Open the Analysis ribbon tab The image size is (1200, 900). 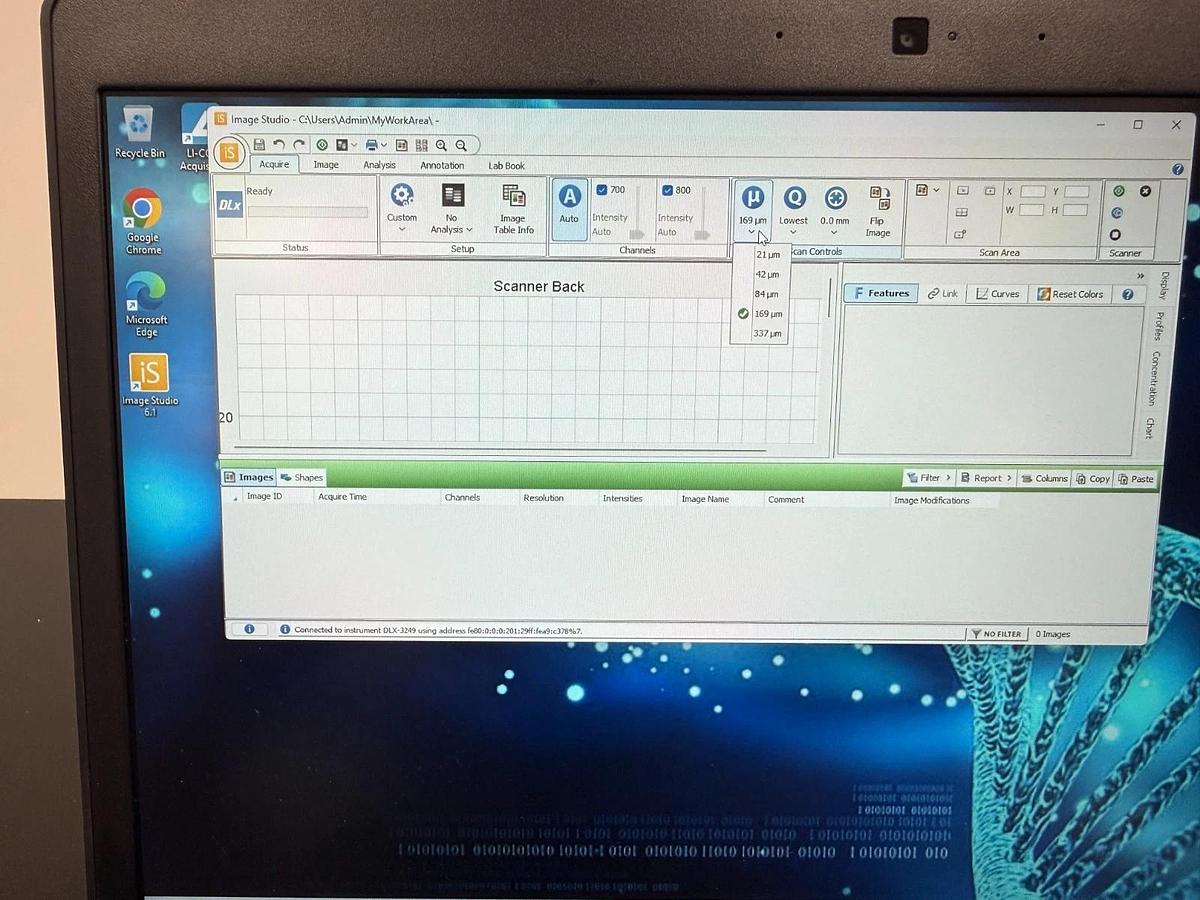[379, 165]
